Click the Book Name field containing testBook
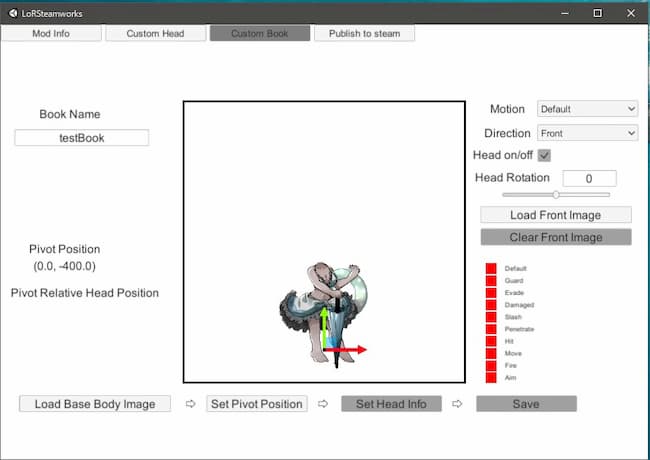This screenshot has height=460, width=650. 82,138
